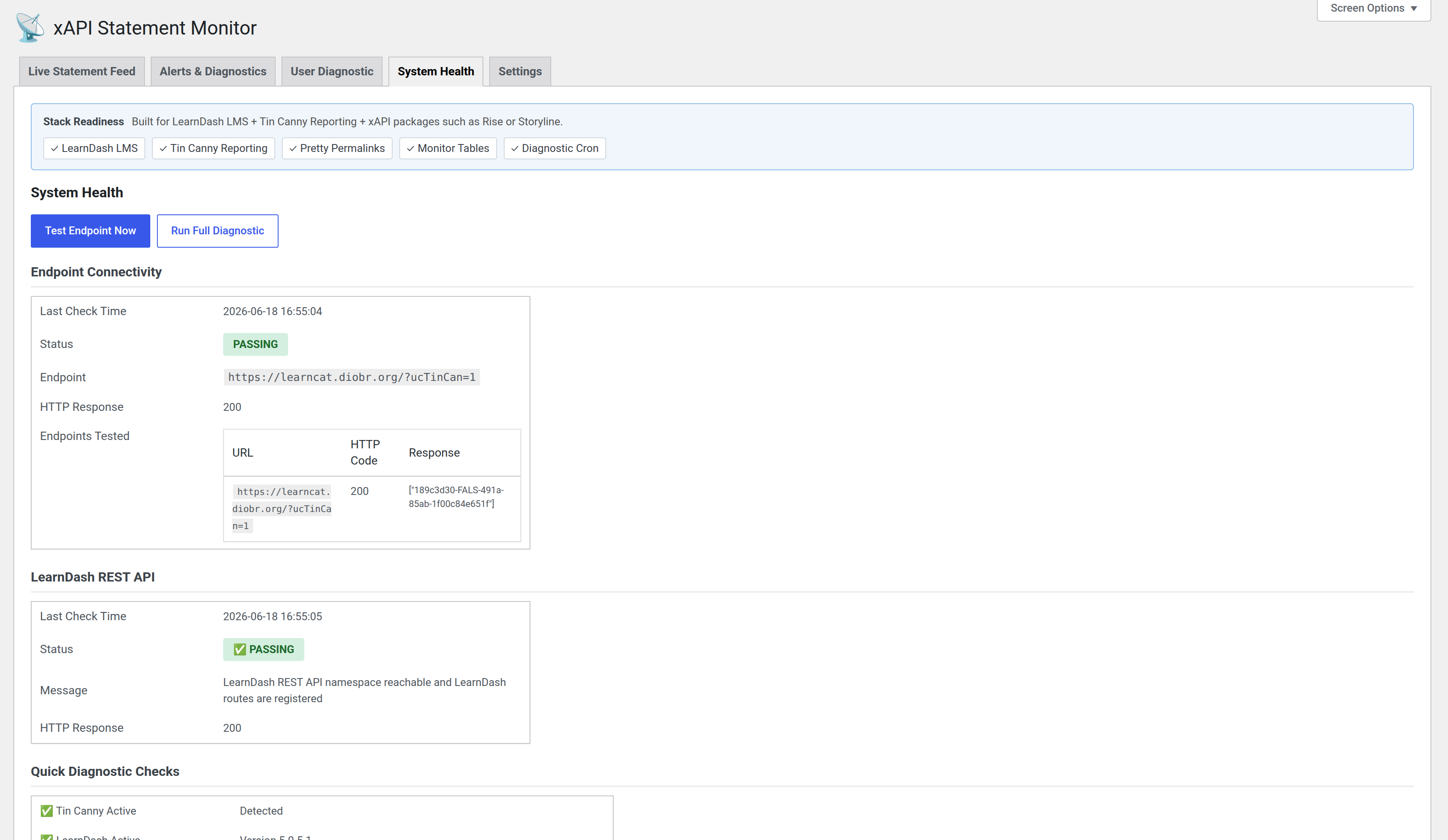Image resolution: width=1448 pixels, height=840 pixels.
Task: Click the Stack Readiness label
Action: point(83,122)
